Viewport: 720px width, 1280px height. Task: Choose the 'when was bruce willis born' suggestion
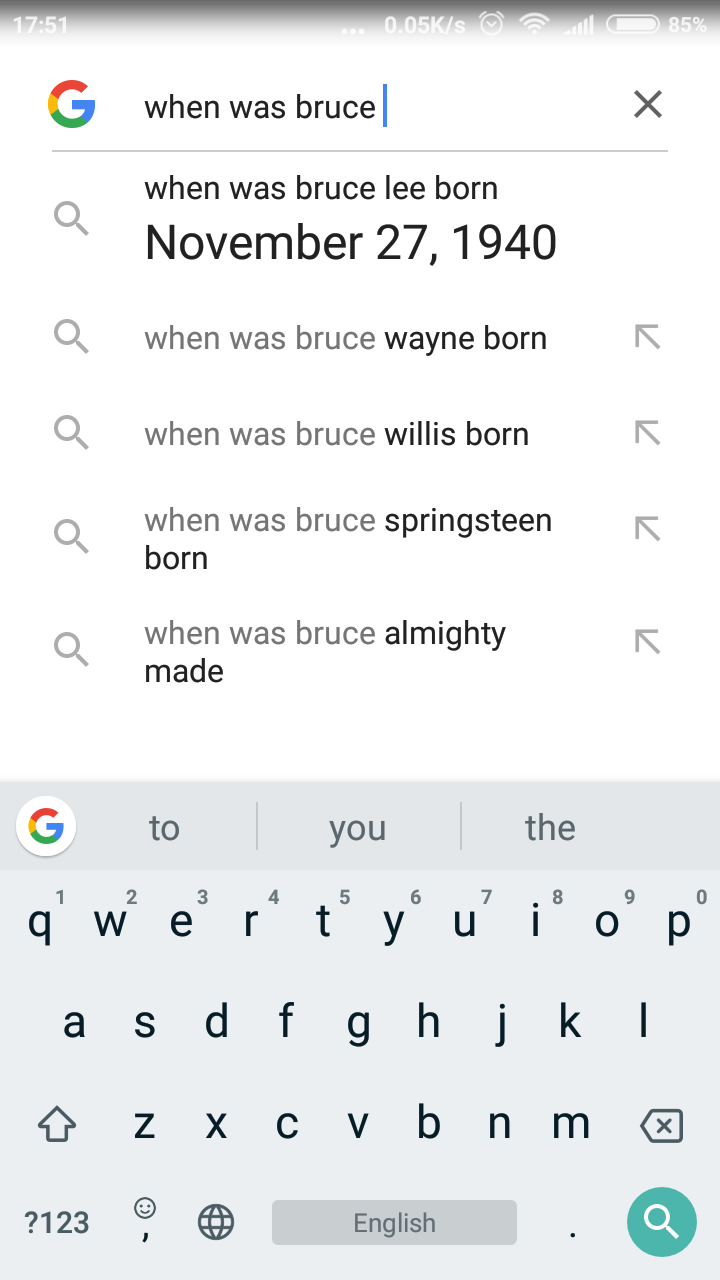pyautogui.click(x=360, y=434)
